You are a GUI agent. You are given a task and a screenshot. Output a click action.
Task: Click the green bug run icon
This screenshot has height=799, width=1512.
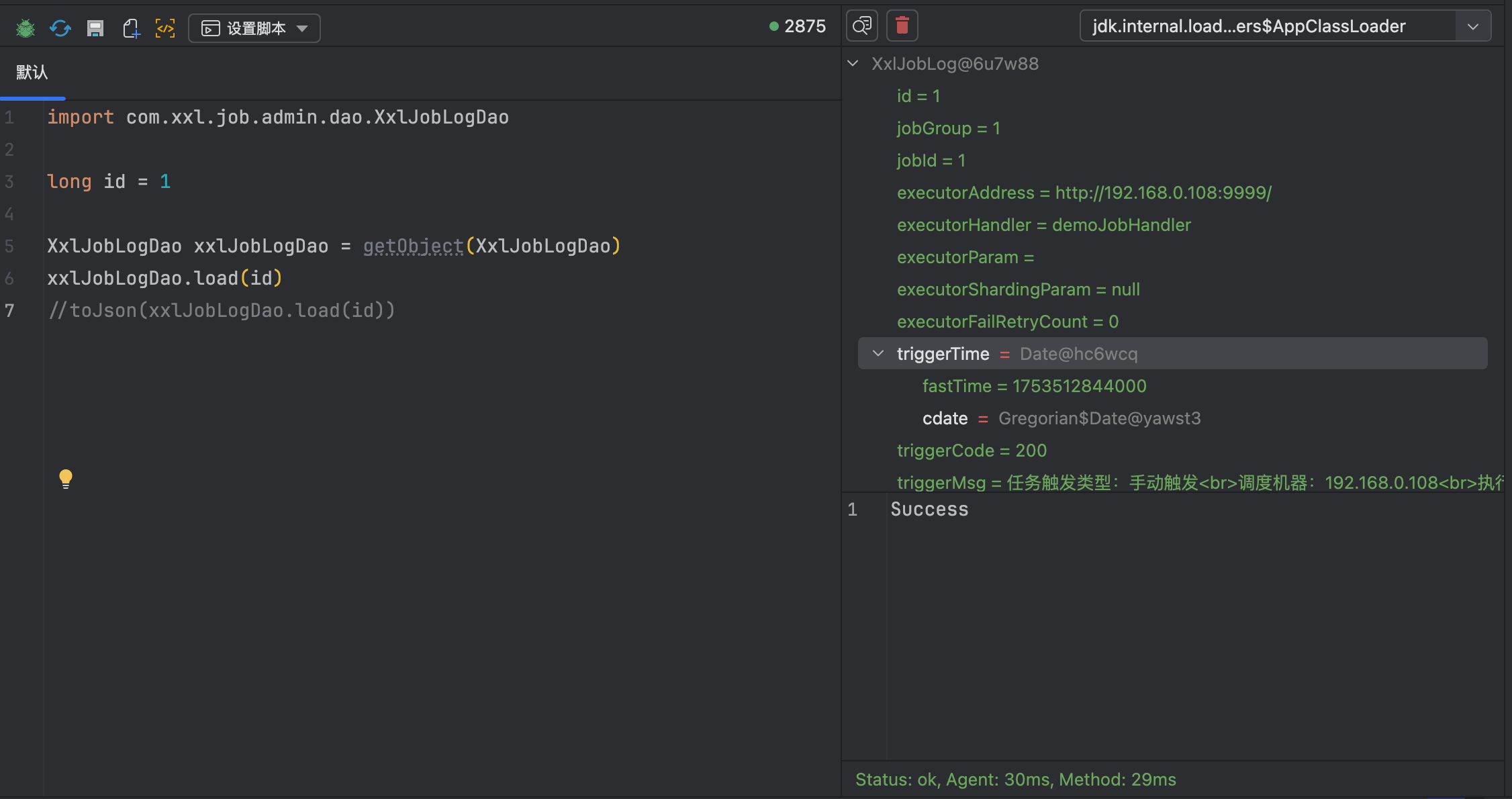coord(26,28)
